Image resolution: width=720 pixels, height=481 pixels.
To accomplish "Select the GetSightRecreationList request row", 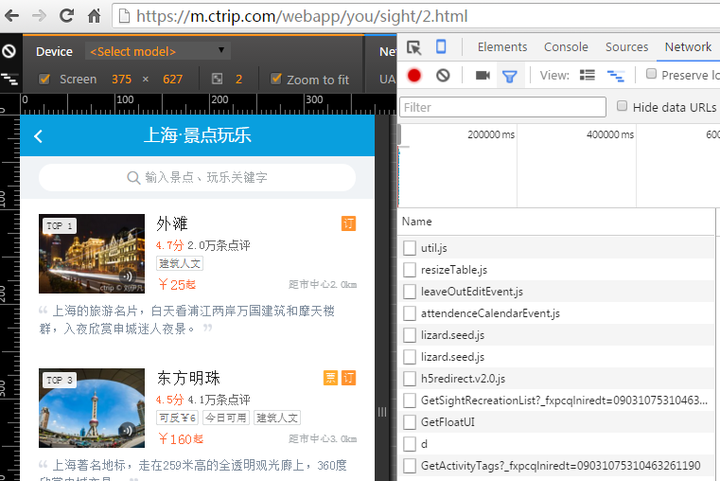I will pos(556,400).
